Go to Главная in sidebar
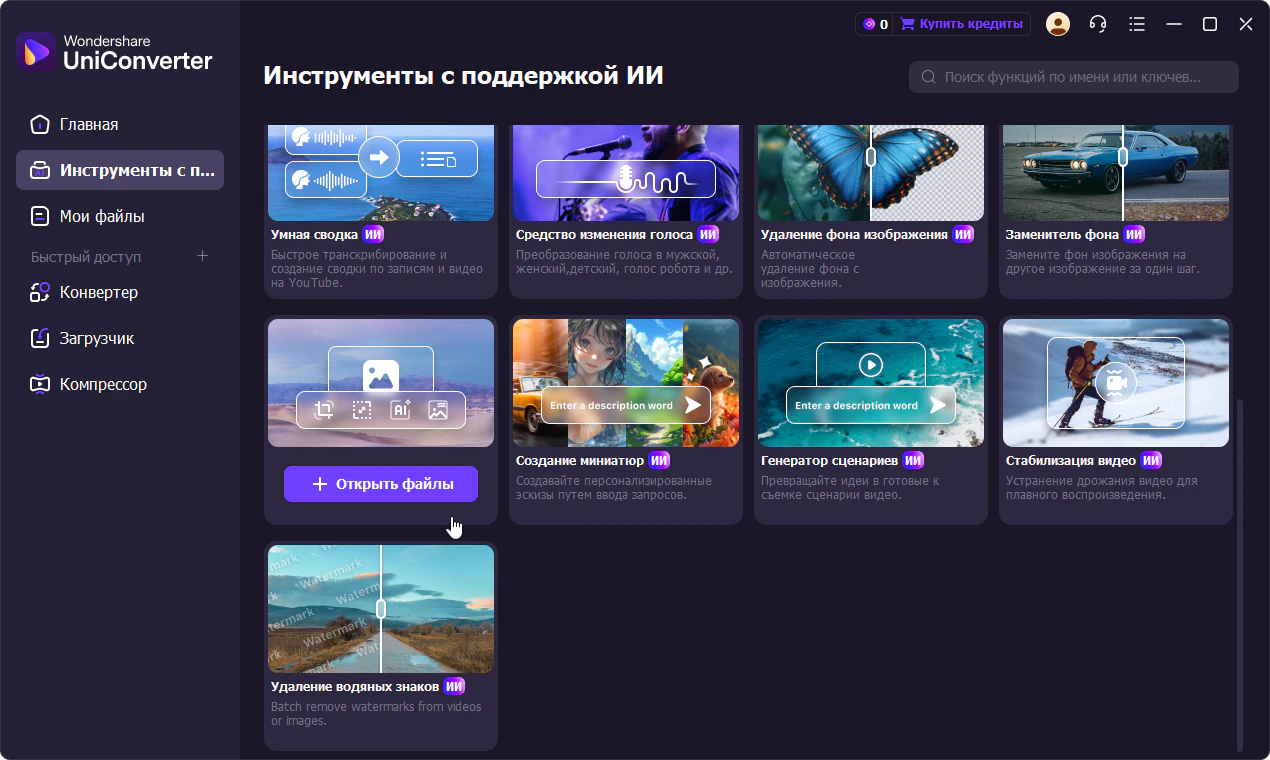This screenshot has height=760, width=1270. click(88, 124)
